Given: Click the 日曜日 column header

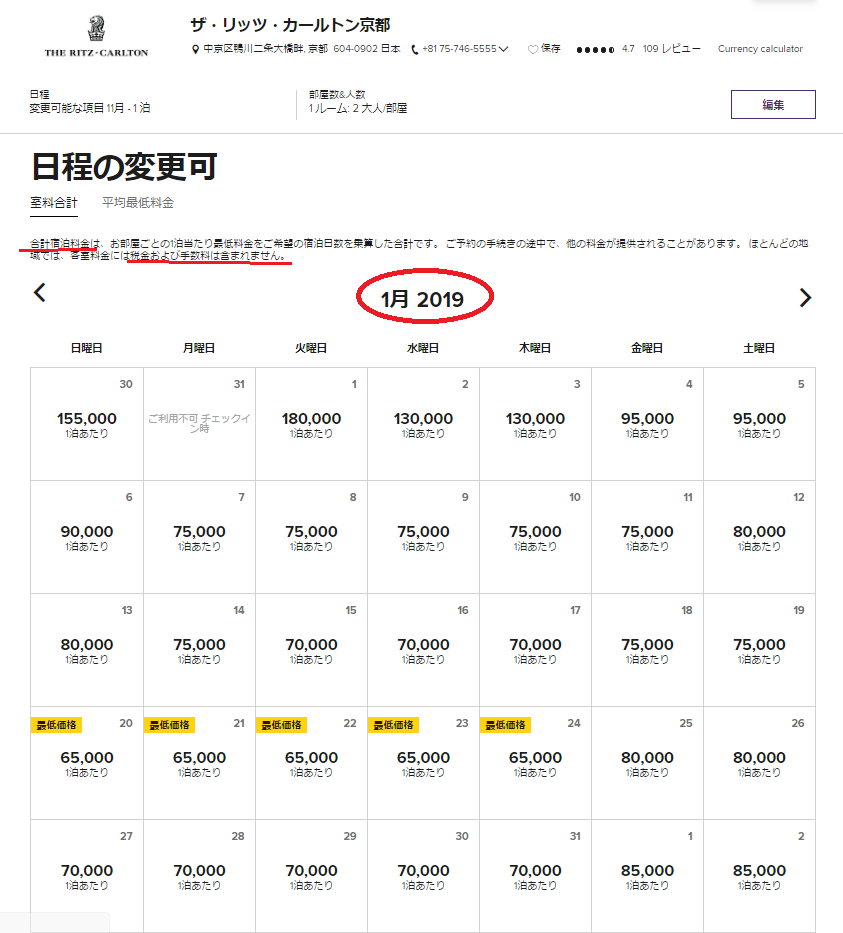Looking at the screenshot, I should click(x=87, y=348).
